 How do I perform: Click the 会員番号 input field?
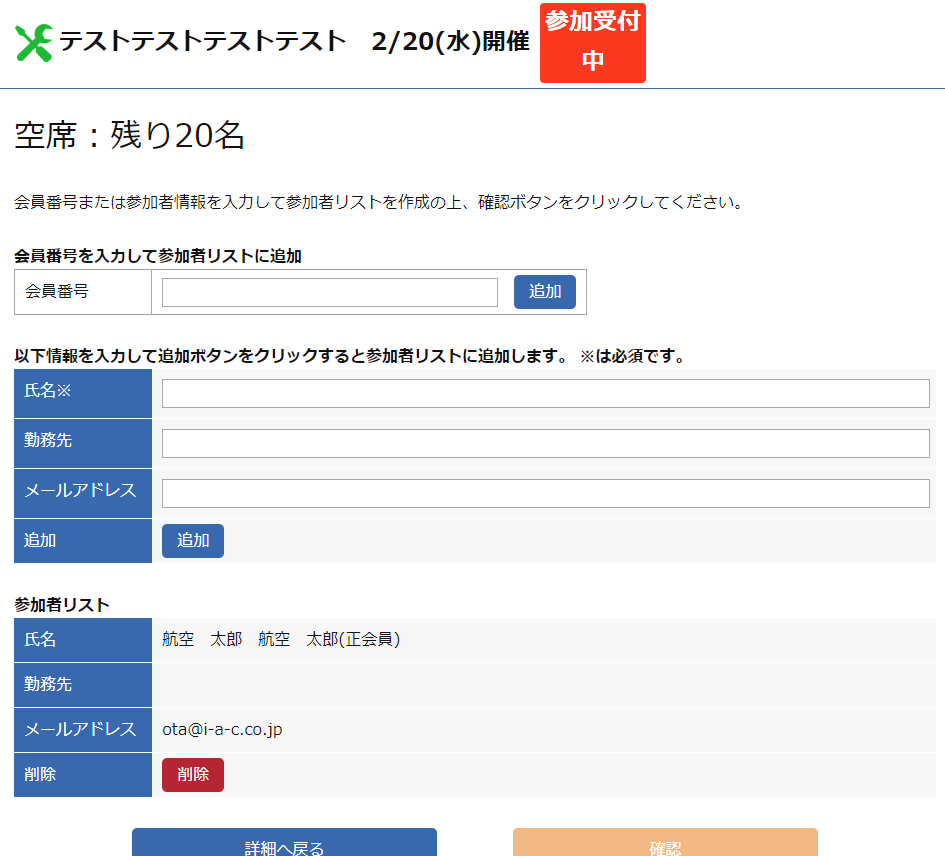tap(330, 291)
